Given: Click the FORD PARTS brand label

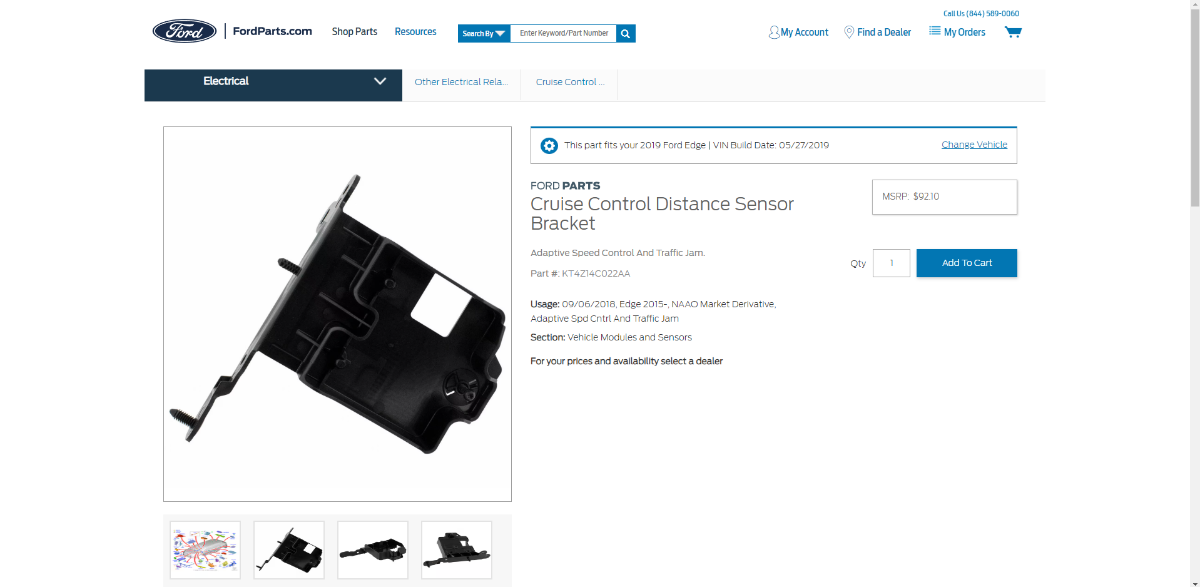Looking at the screenshot, I should (565, 186).
